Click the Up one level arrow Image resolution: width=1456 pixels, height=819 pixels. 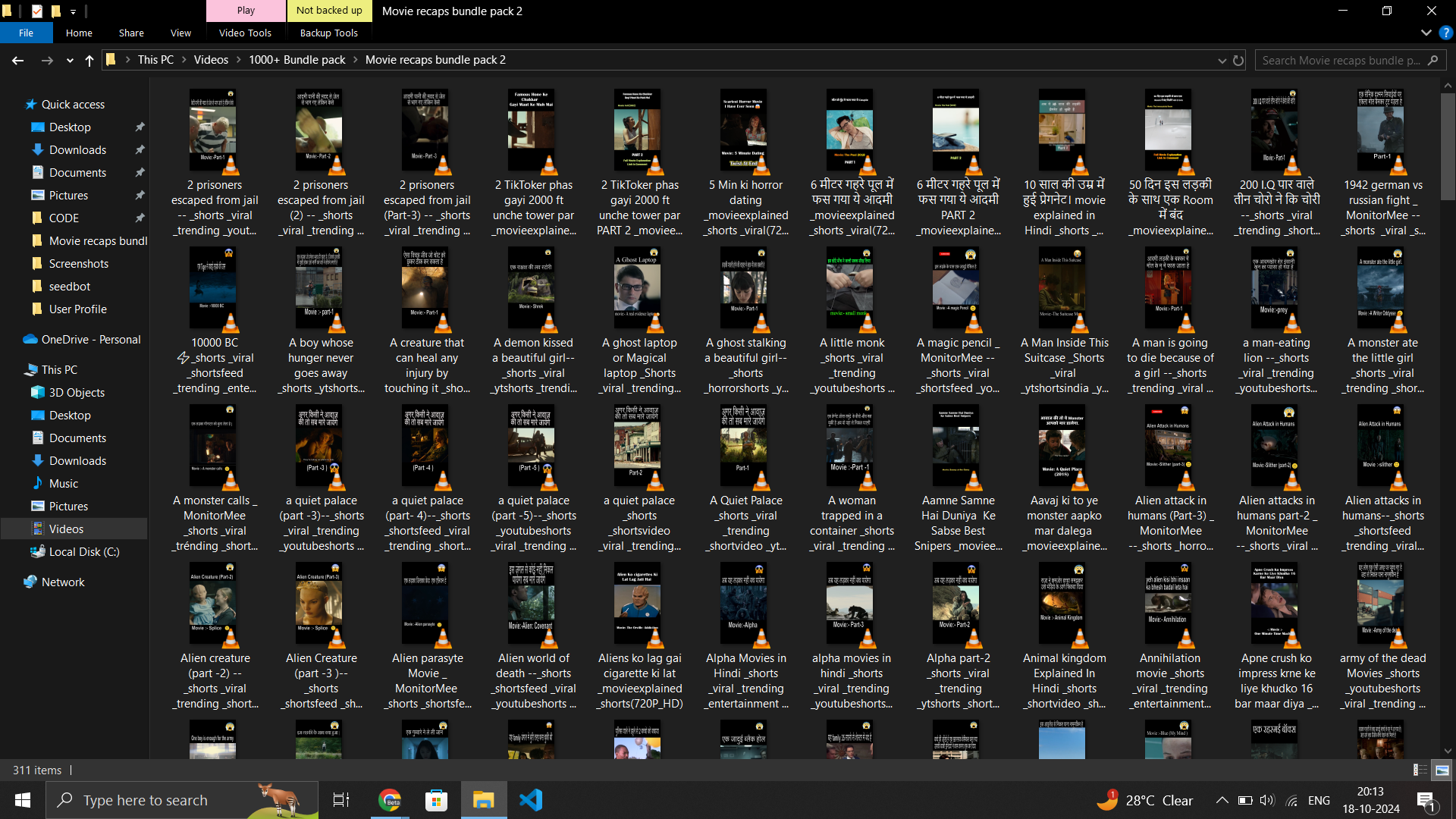89,60
